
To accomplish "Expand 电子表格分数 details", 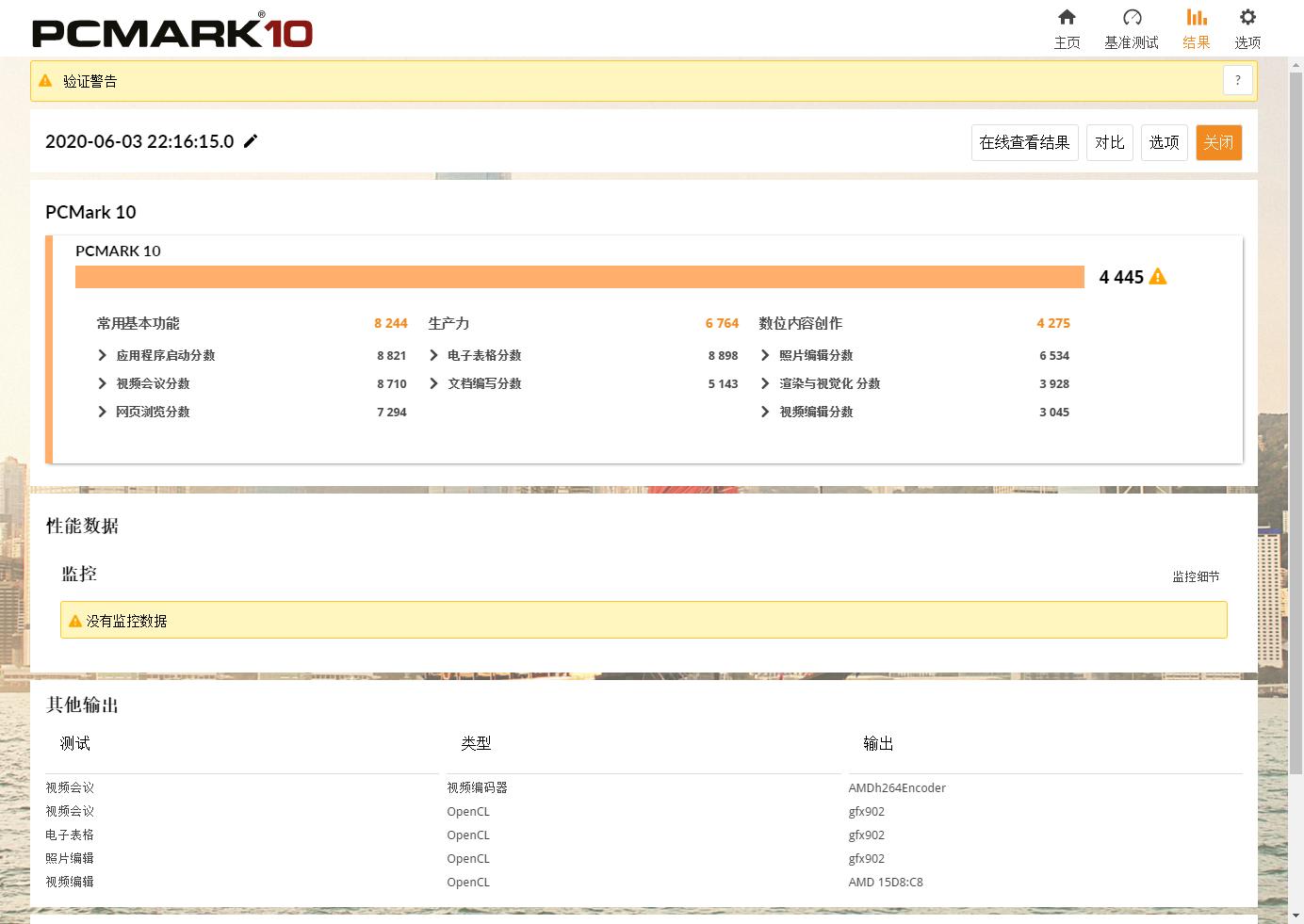I will (433, 355).
